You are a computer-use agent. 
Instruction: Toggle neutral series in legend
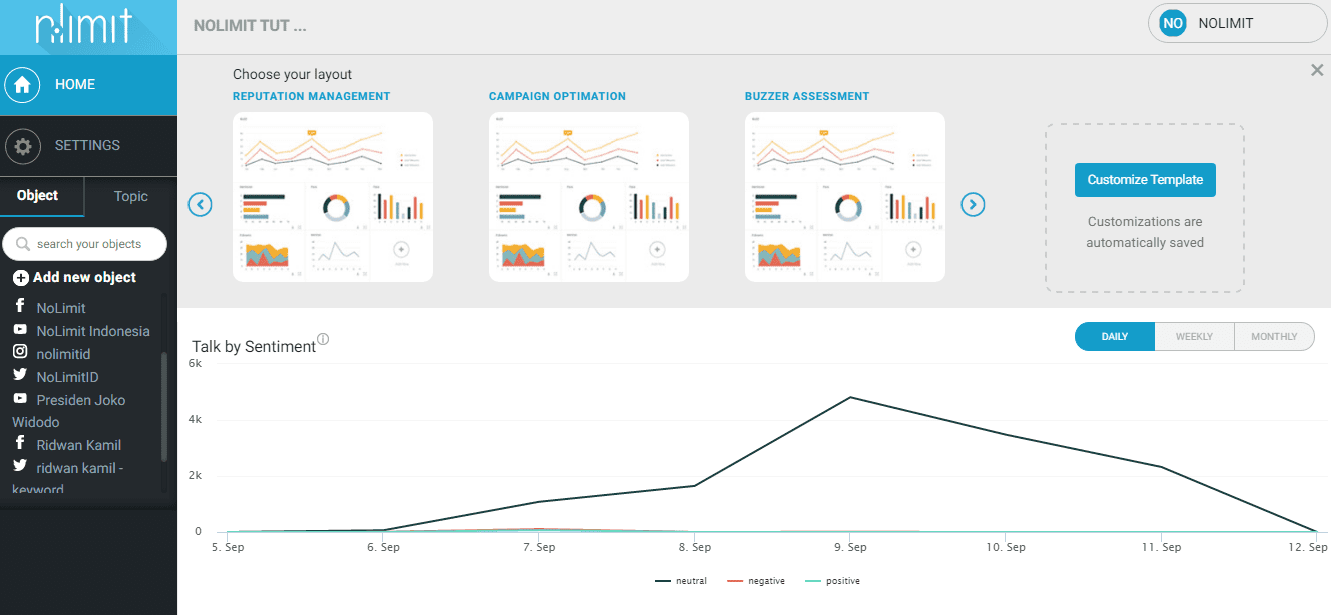pyautogui.click(x=681, y=581)
